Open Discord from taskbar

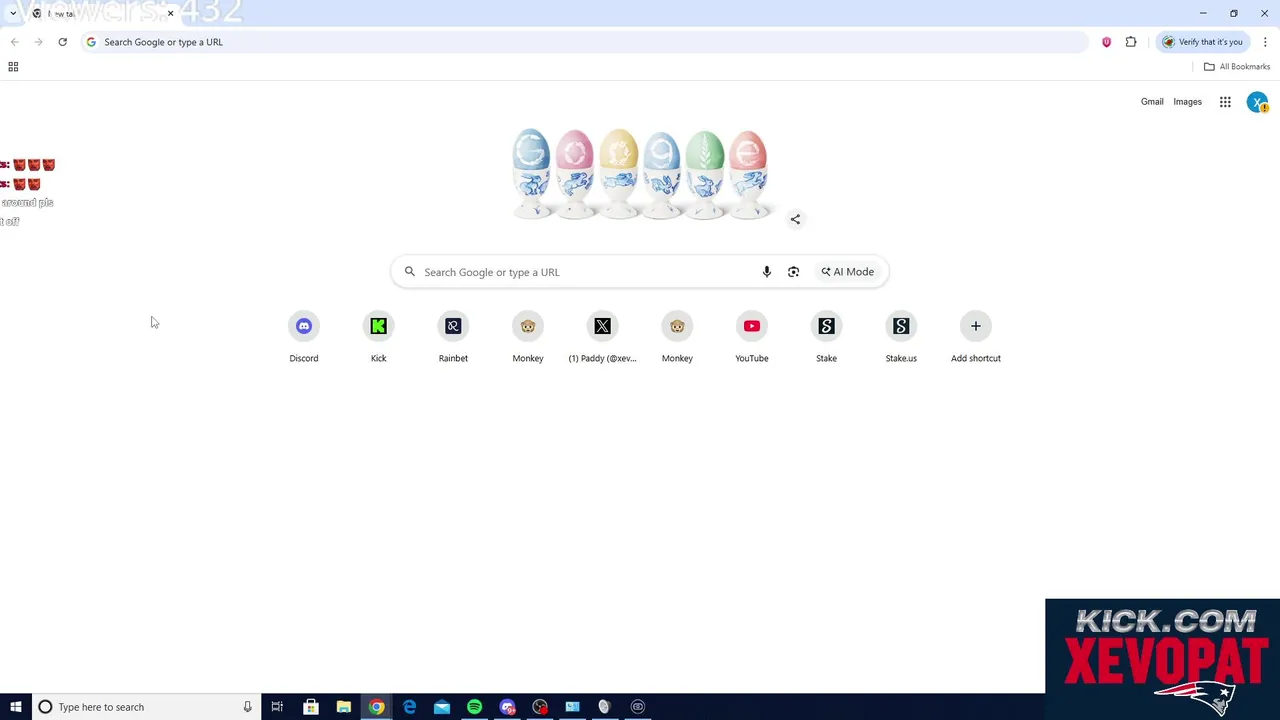507,707
